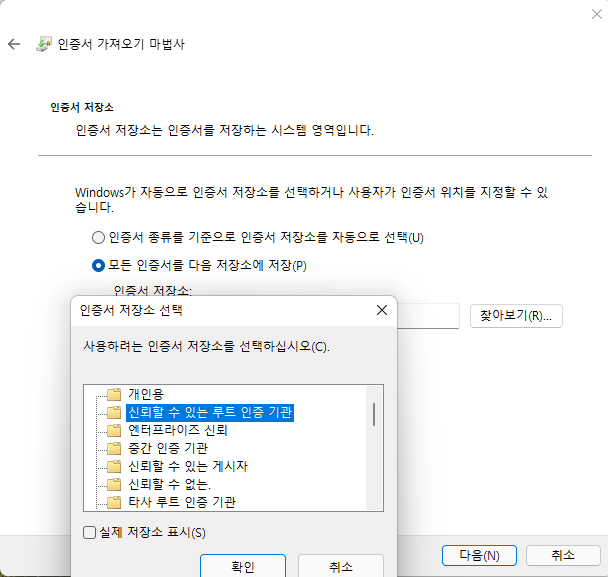Go back with the wizard back arrow

click(x=14, y=44)
